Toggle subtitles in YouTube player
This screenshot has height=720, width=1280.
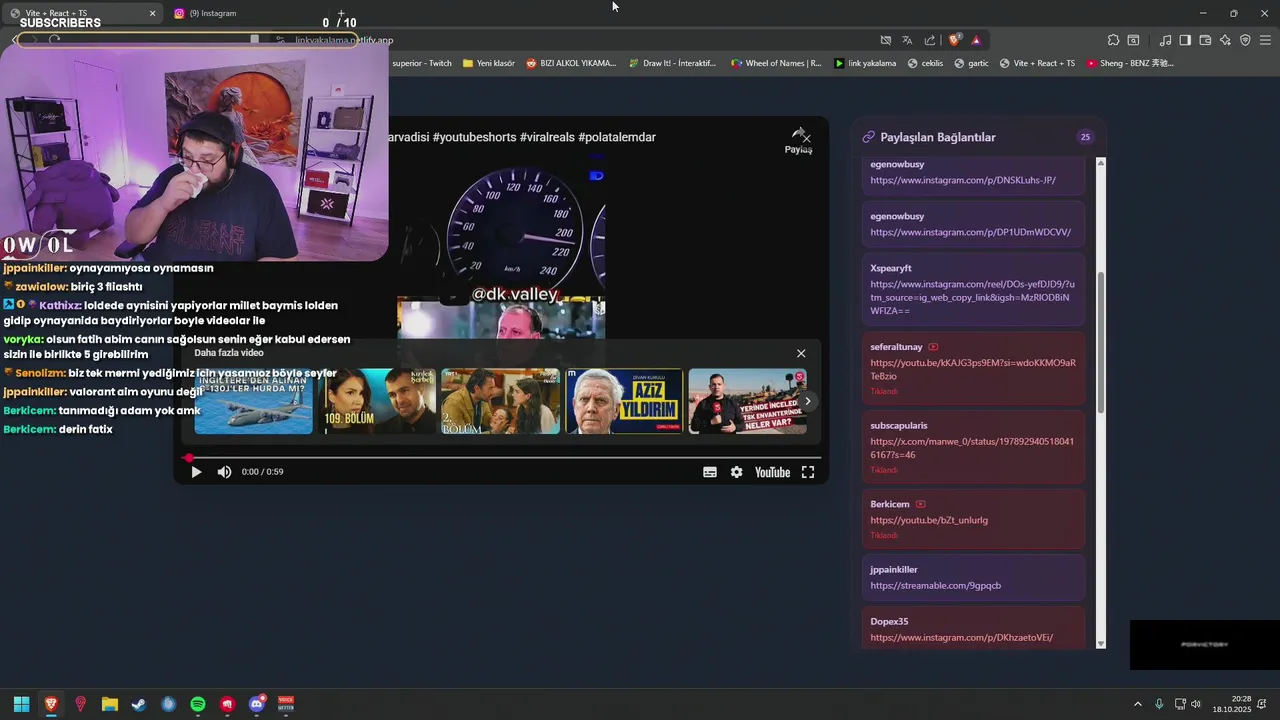(x=710, y=472)
